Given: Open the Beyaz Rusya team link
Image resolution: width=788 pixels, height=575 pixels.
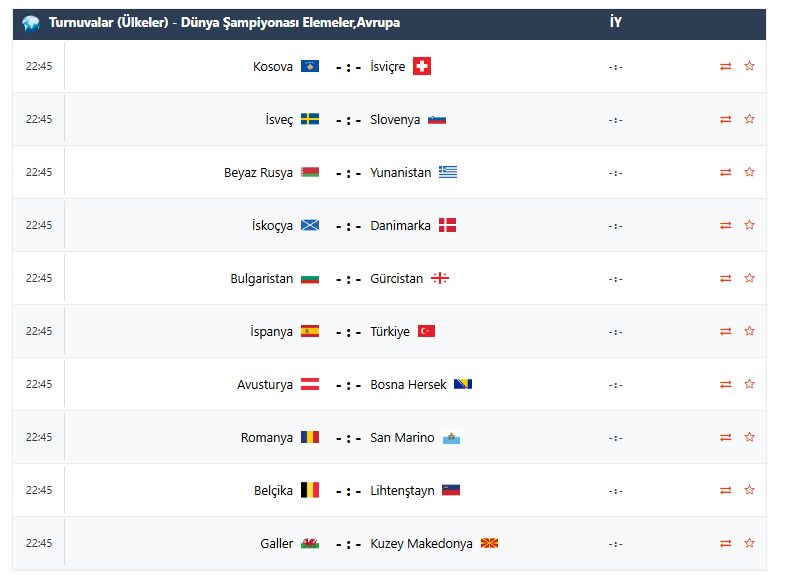Looking at the screenshot, I should [258, 173].
